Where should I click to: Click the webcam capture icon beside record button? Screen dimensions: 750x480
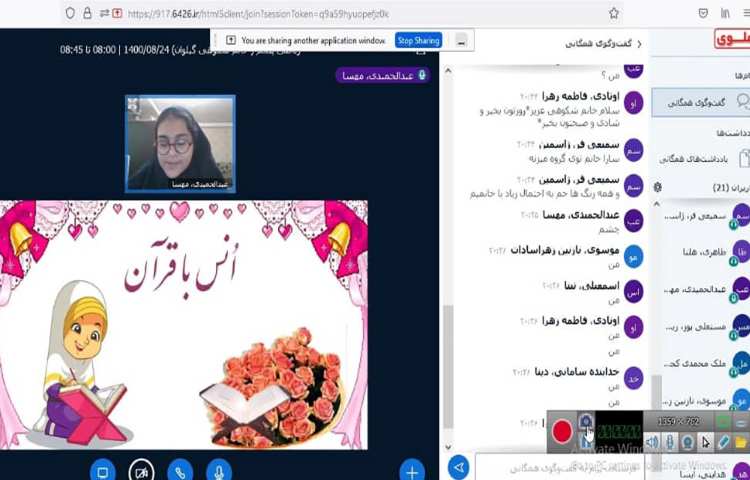(x=585, y=421)
